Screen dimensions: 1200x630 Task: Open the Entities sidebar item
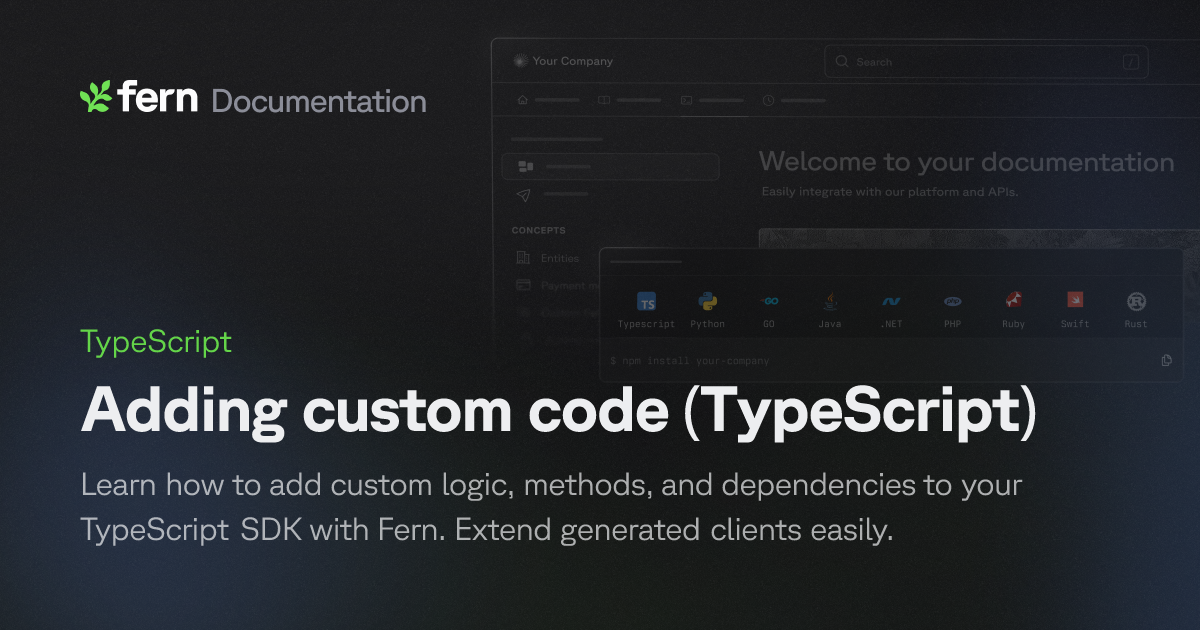click(560, 258)
